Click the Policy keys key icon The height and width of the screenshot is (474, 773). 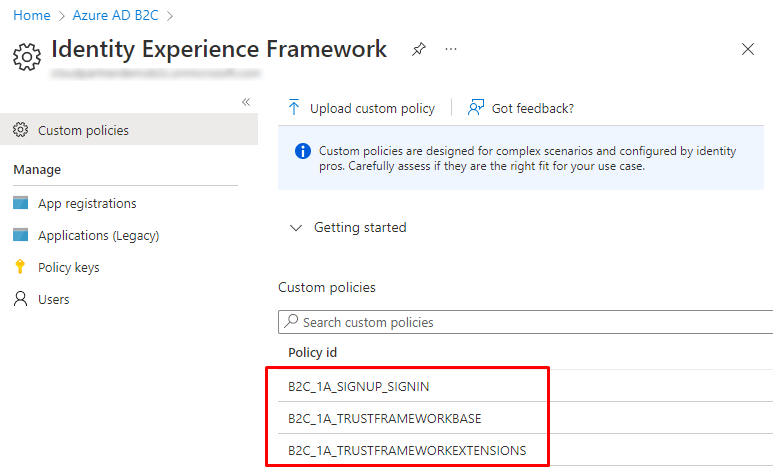click(x=20, y=267)
